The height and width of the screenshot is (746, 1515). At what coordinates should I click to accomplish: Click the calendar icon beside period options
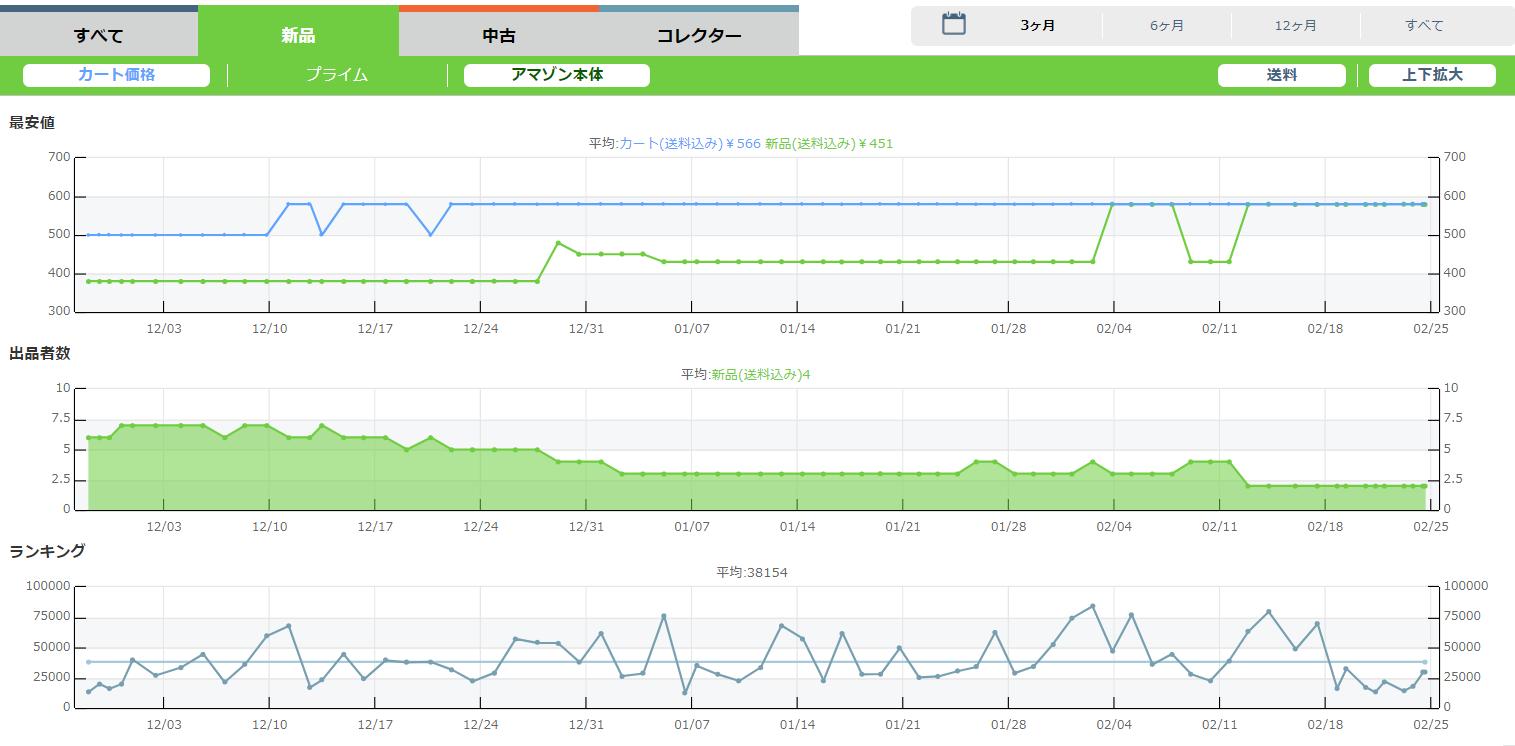click(x=954, y=25)
